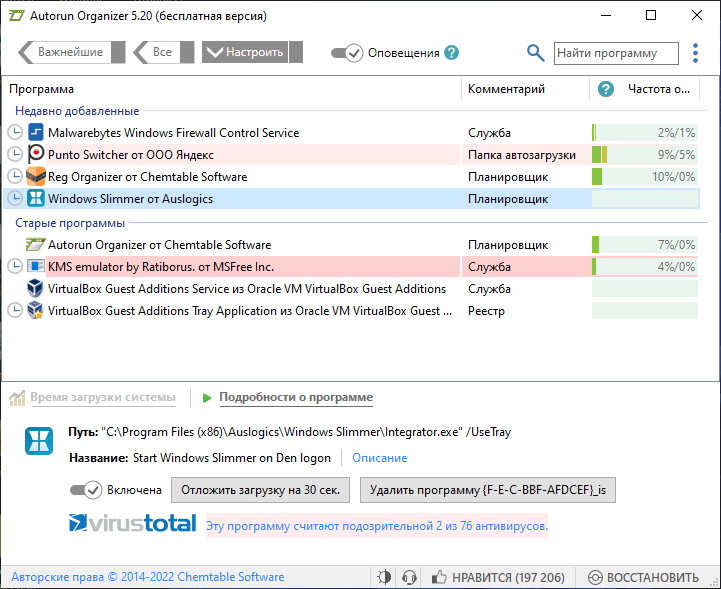Click the chart icon for Время загрузки системы
Screen dimensions: 721x589
tap(17, 398)
